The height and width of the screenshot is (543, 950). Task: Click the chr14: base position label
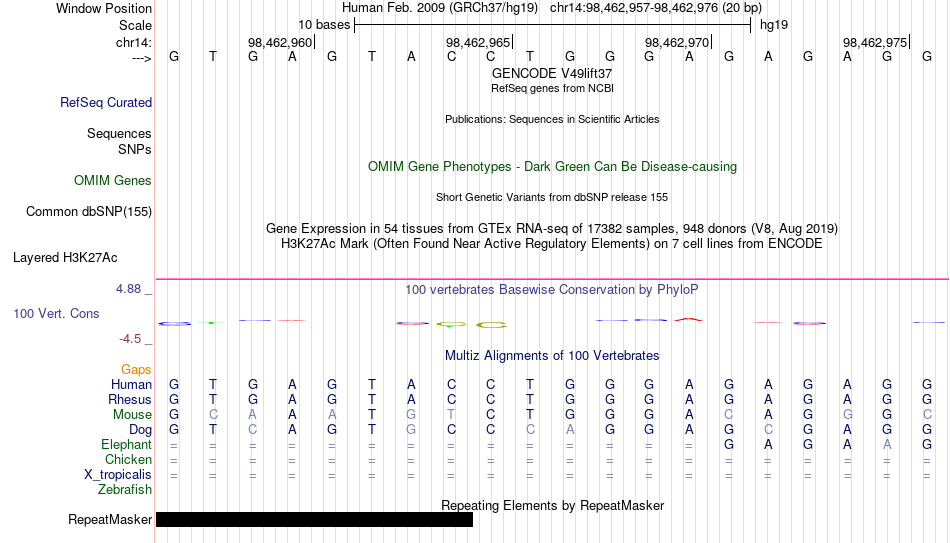133,42
